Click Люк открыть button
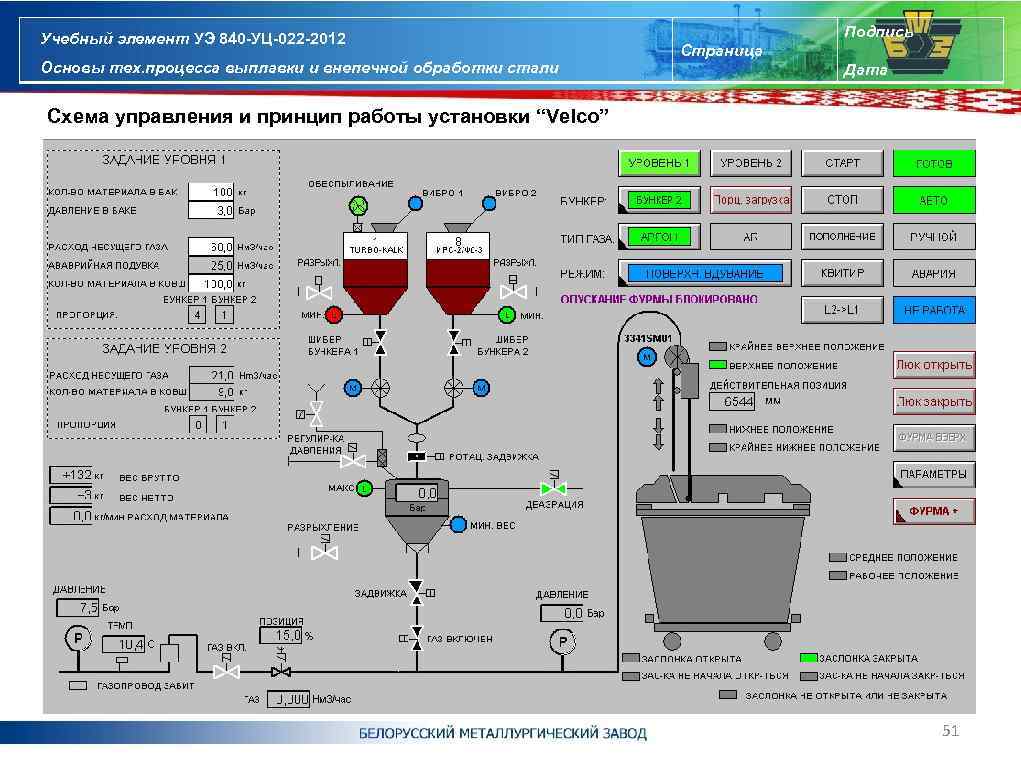Screen dimensions: 1021x766 point(934,365)
